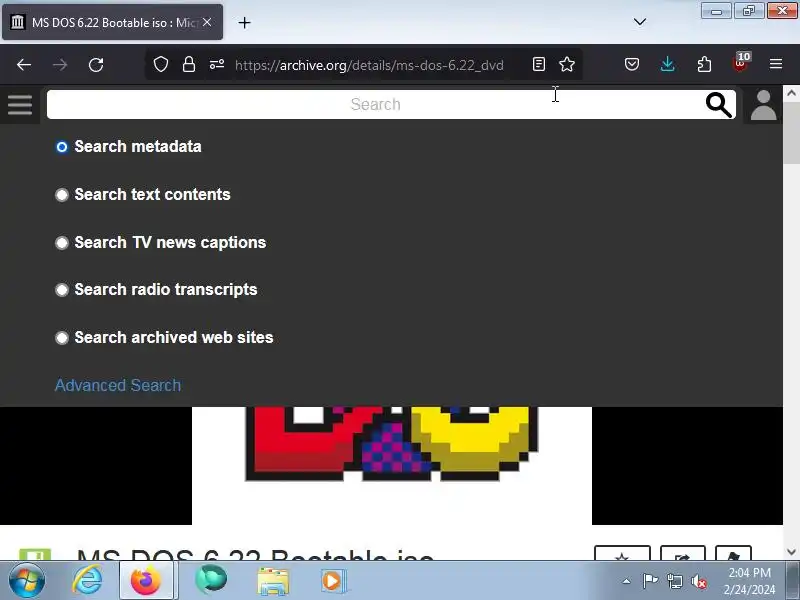The image size is (800, 600).
Task: Click the archive.org URL address bar
Action: click(x=369, y=65)
